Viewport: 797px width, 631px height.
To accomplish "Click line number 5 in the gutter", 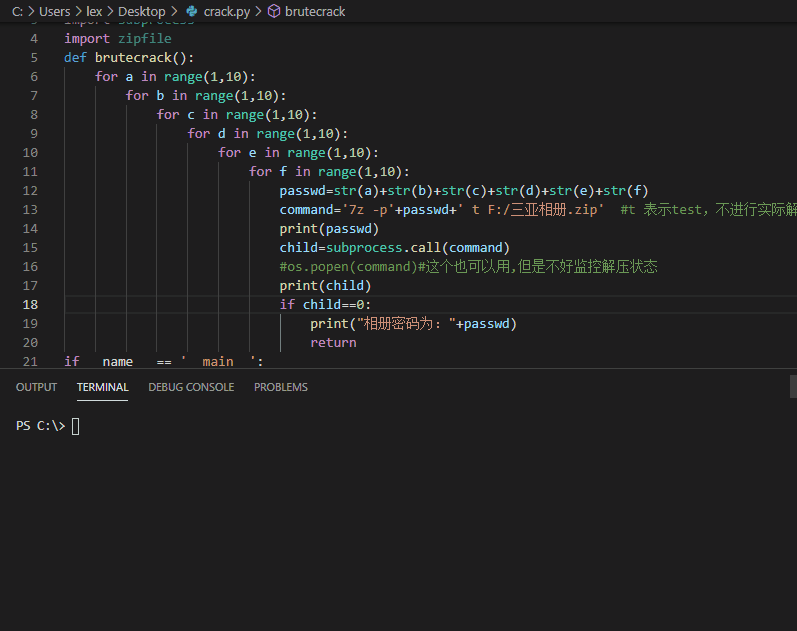I will [34, 57].
